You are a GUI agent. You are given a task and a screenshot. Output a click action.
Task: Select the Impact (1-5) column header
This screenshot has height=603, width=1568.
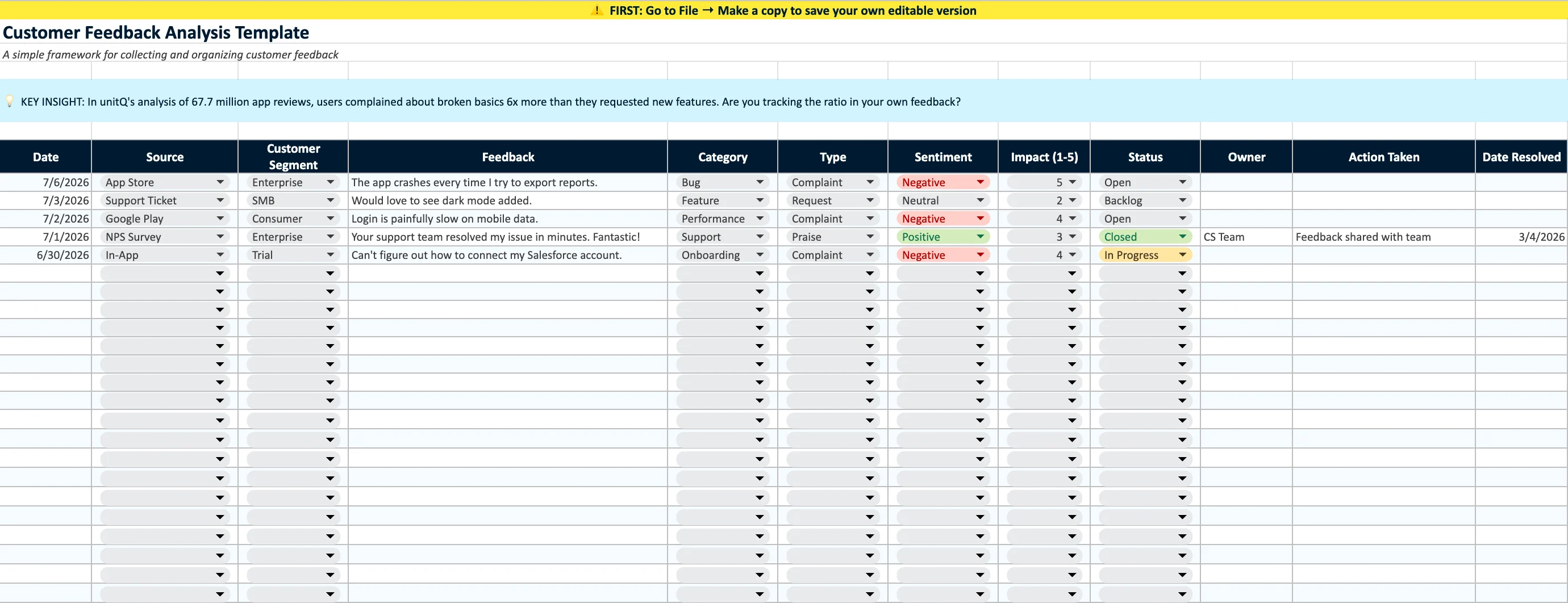pos(1044,157)
